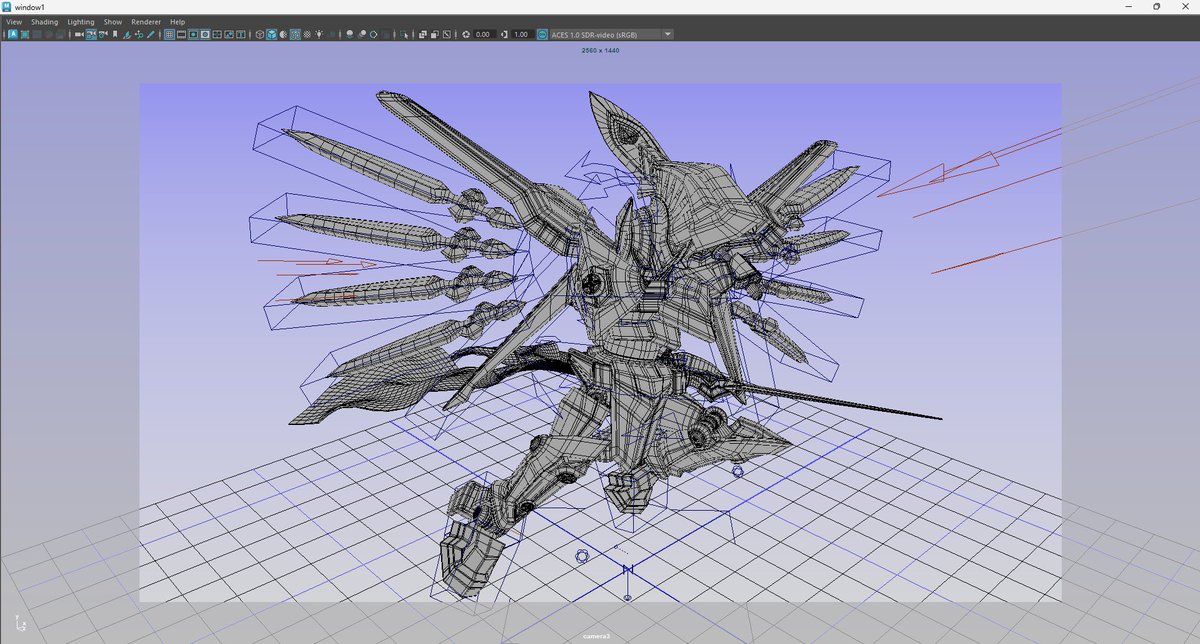Open the ACES 1.0 SDR-video view transform dropdown
The image size is (1200, 644).
point(612,34)
